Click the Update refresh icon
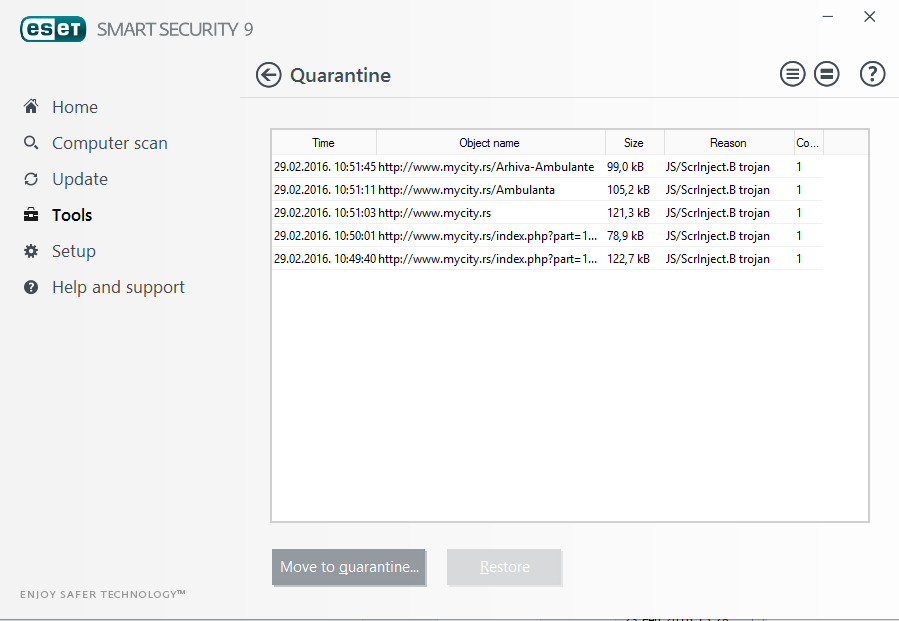Screen dimensions: 899x621 [x=31, y=179]
